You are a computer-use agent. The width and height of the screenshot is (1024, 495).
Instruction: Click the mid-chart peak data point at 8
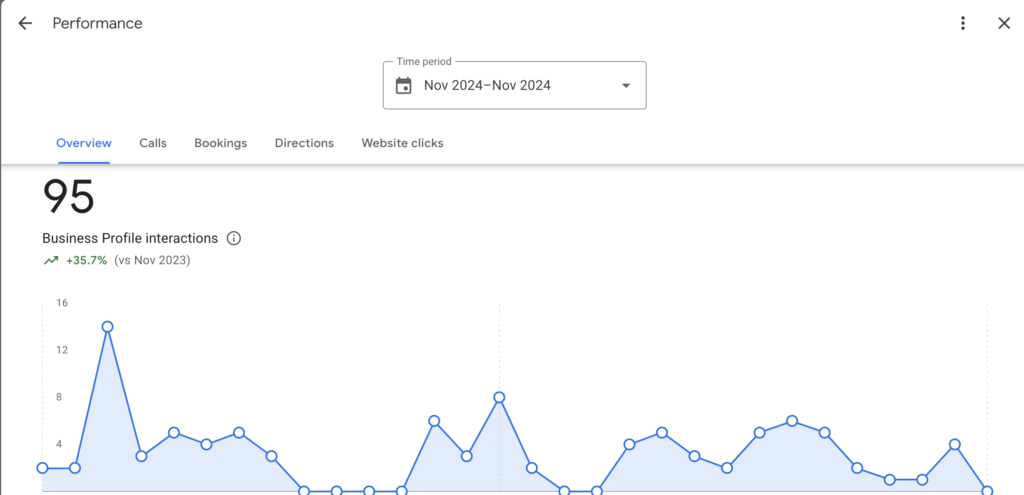pos(499,397)
